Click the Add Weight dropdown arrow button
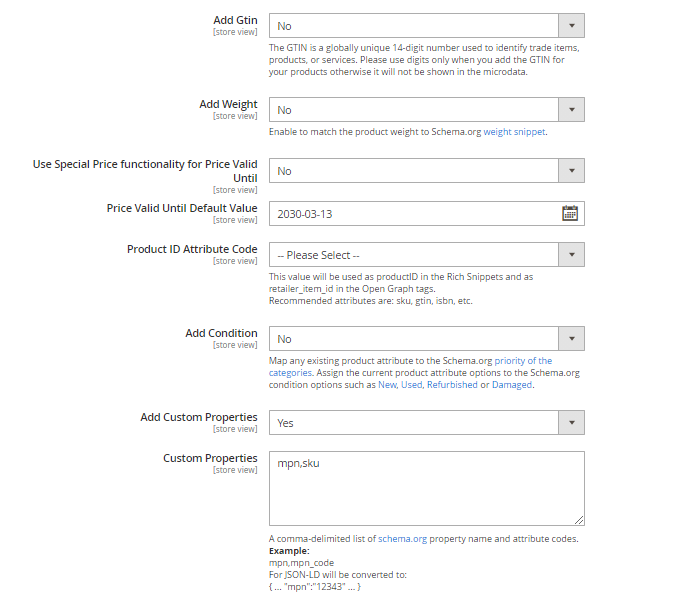The width and height of the screenshot is (685, 598). pos(571,110)
